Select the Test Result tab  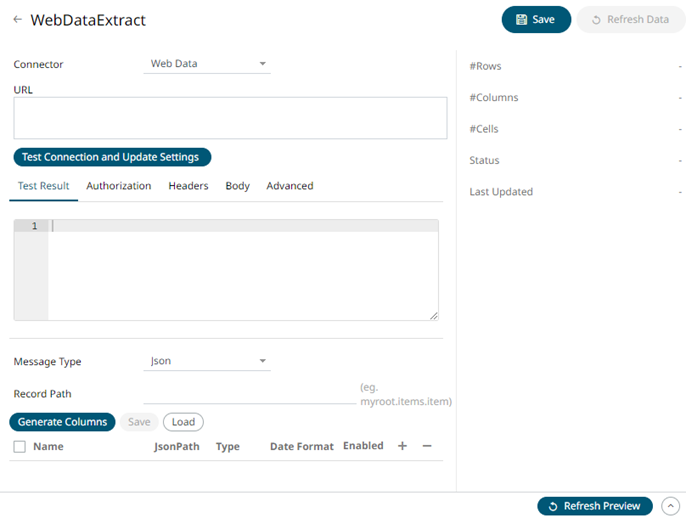click(x=43, y=186)
